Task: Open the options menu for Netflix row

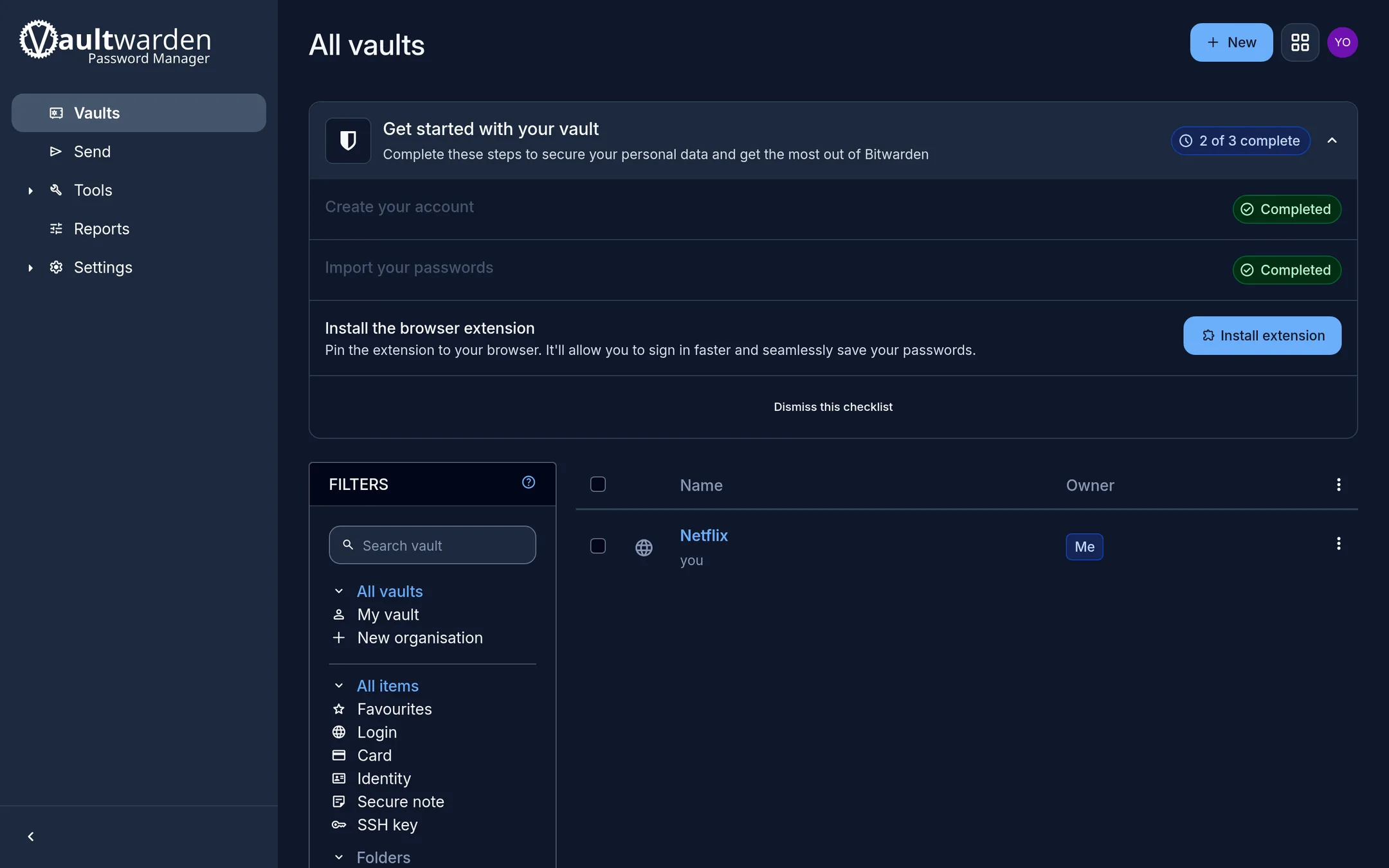Action: (x=1338, y=544)
